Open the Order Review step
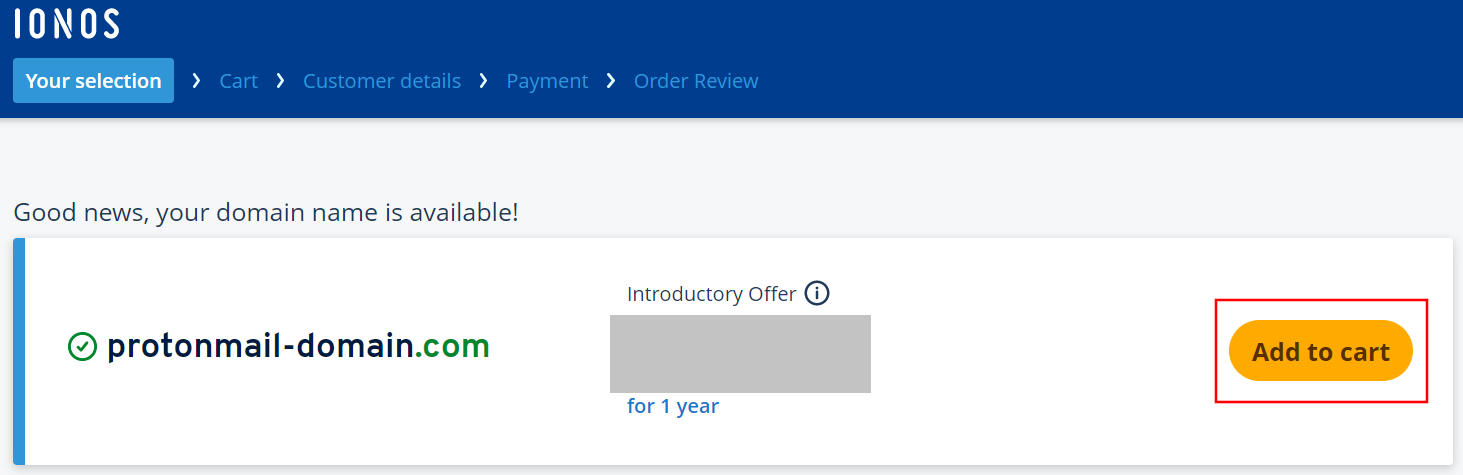Viewport: 1463px width, 475px height. [x=696, y=81]
